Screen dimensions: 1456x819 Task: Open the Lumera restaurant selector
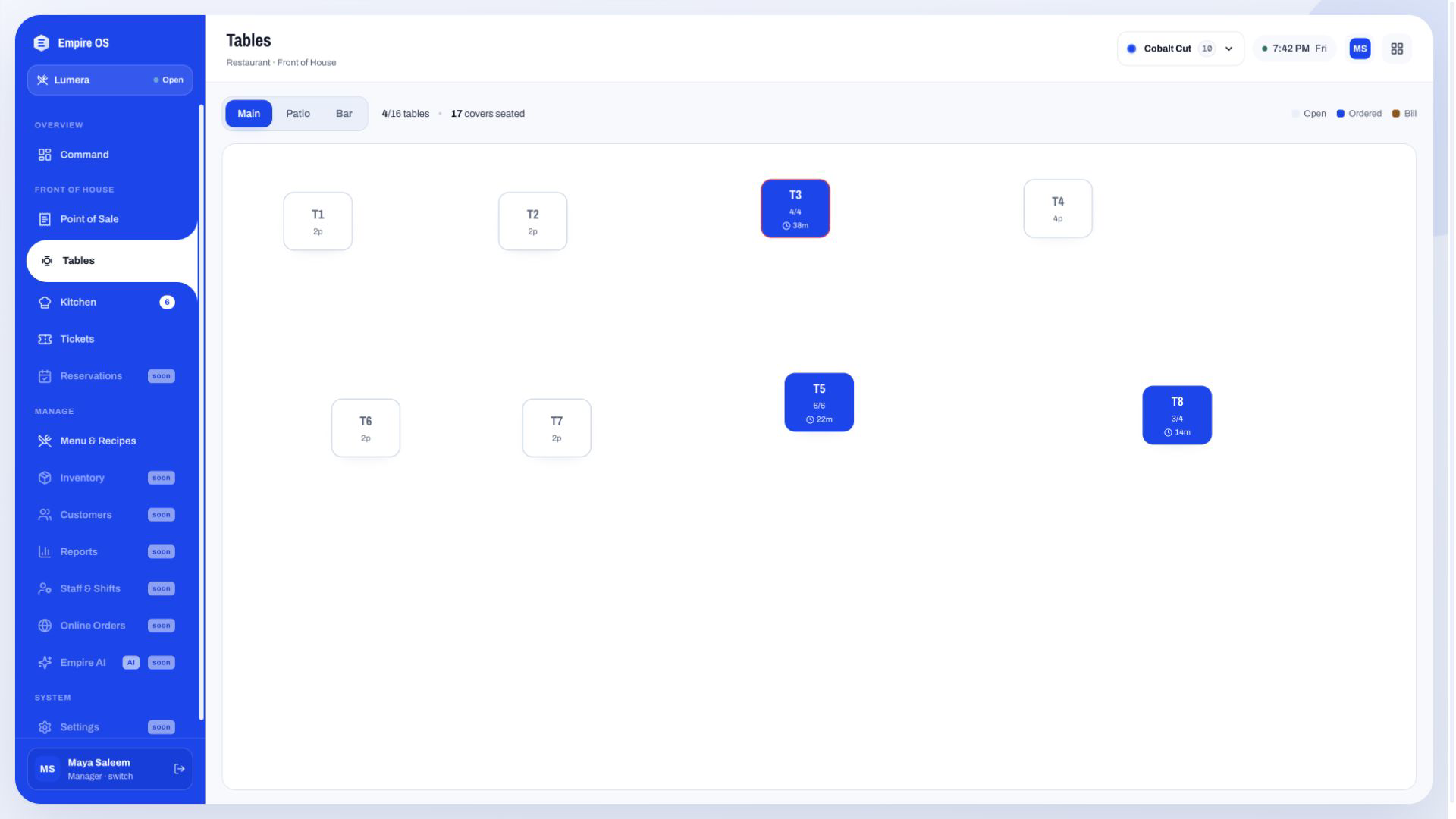coord(110,80)
